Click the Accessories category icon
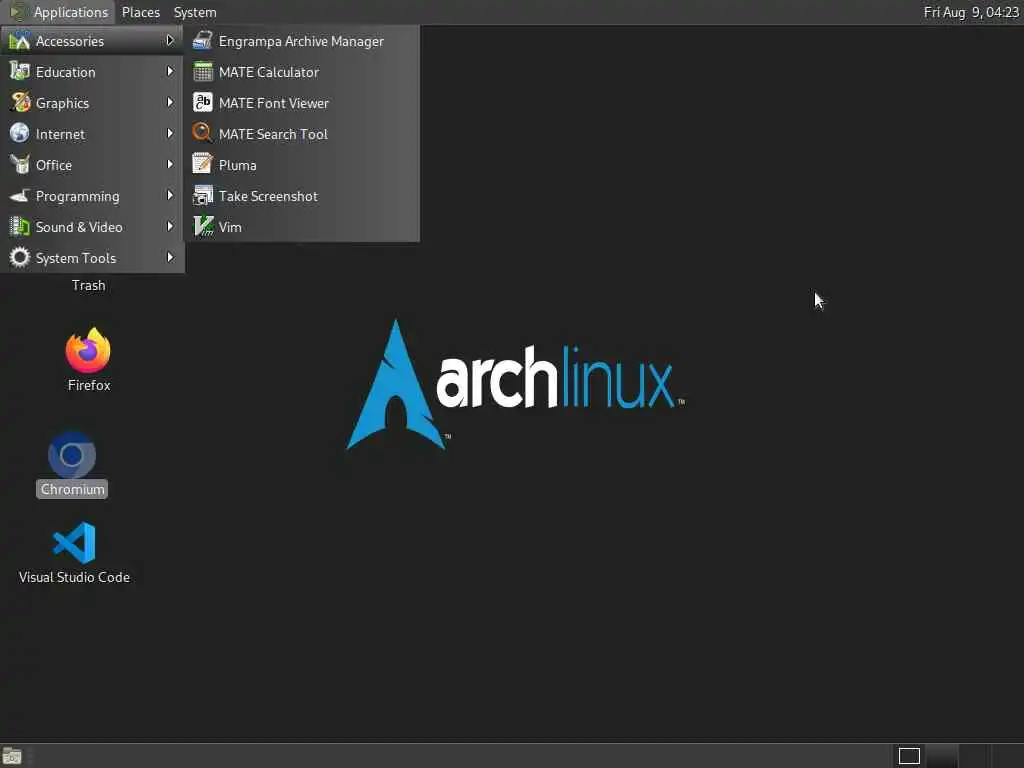 coord(20,40)
